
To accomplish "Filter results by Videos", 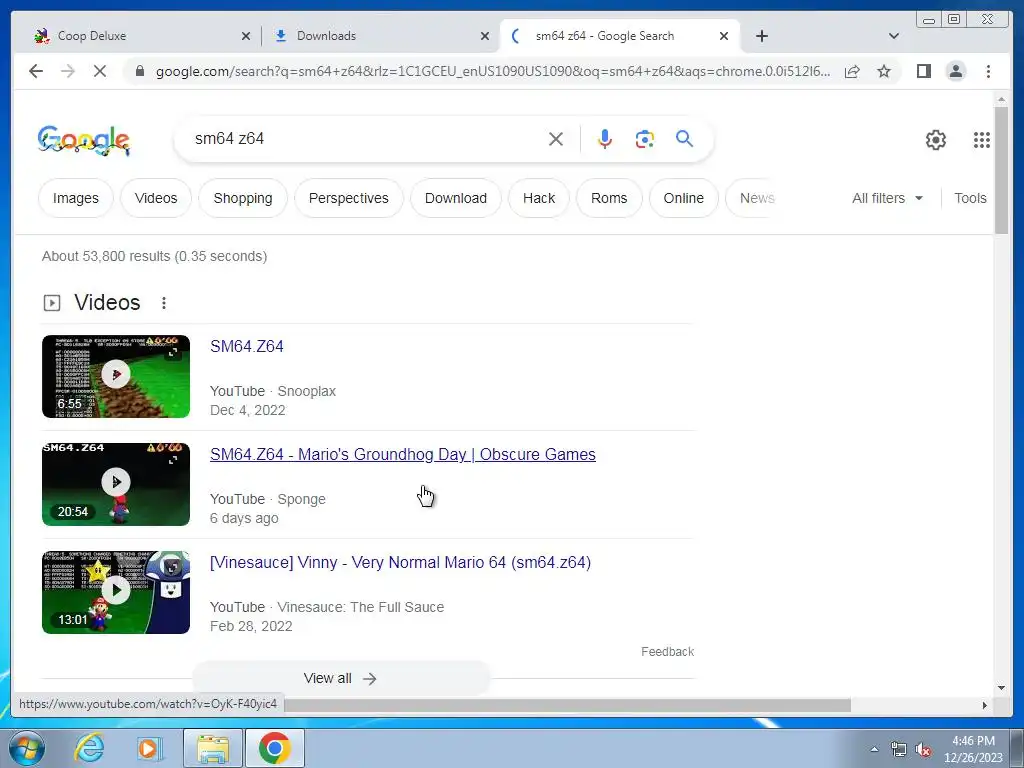I will coord(156,198).
